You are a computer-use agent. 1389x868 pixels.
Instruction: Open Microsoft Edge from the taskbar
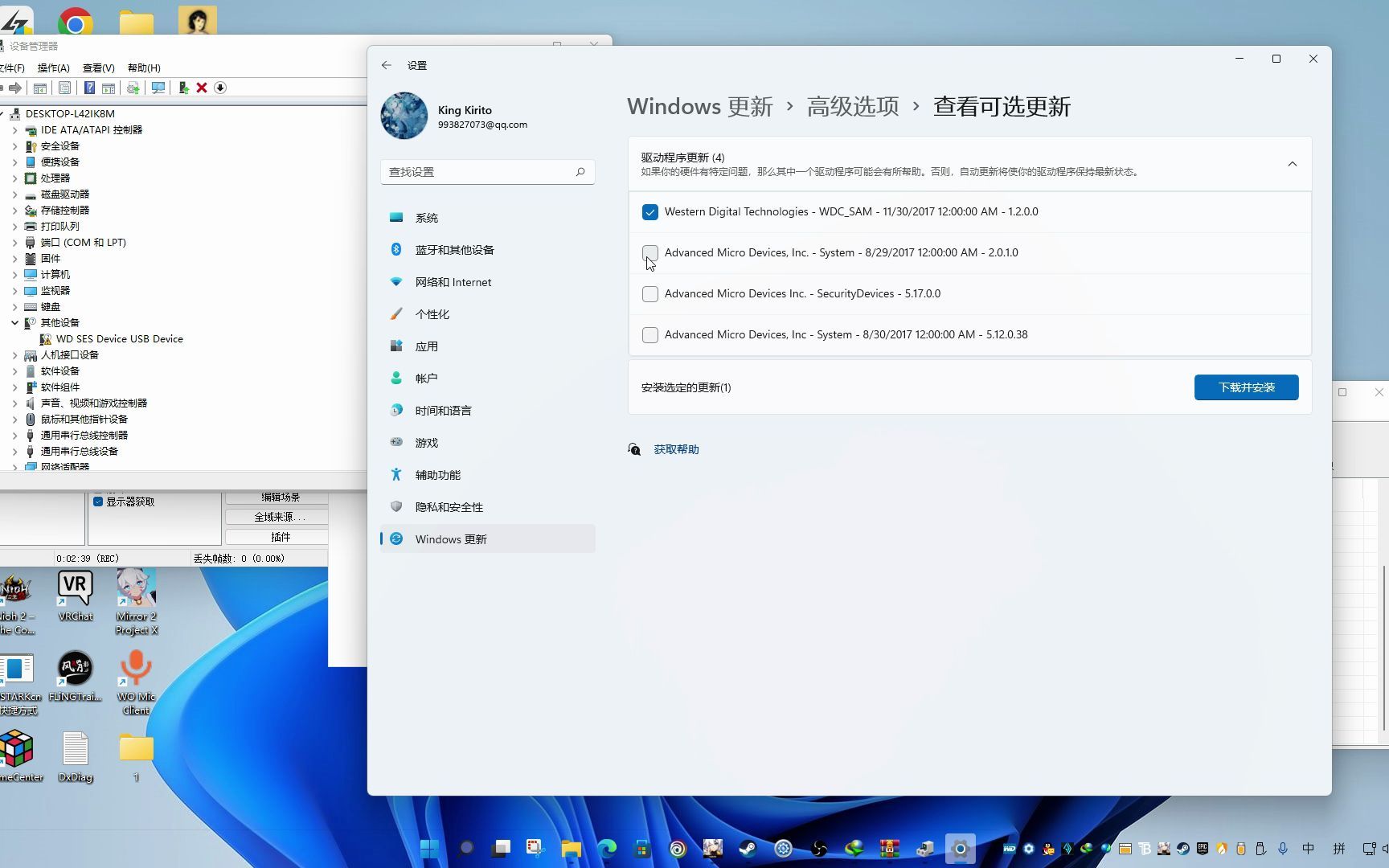(x=606, y=848)
